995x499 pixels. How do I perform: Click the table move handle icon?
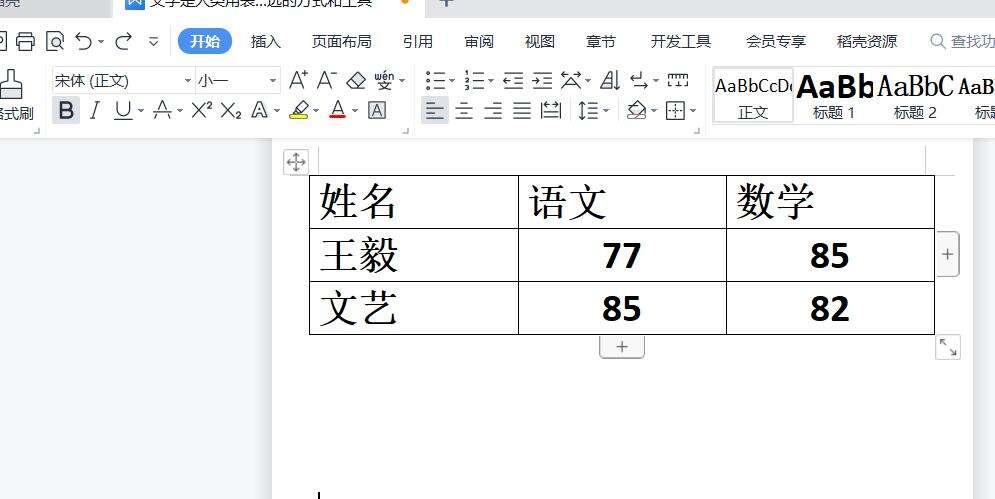pyautogui.click(x=296, y=162)
